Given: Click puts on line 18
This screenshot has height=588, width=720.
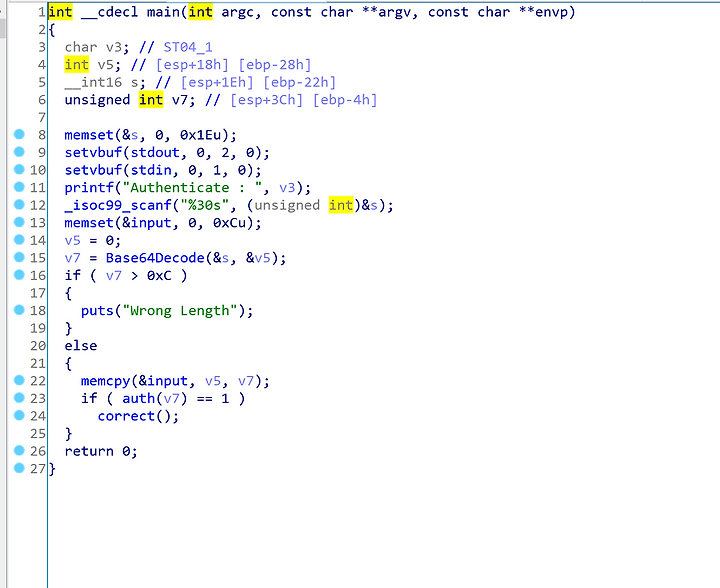Looking at the screenshot, I should point(97,311).
